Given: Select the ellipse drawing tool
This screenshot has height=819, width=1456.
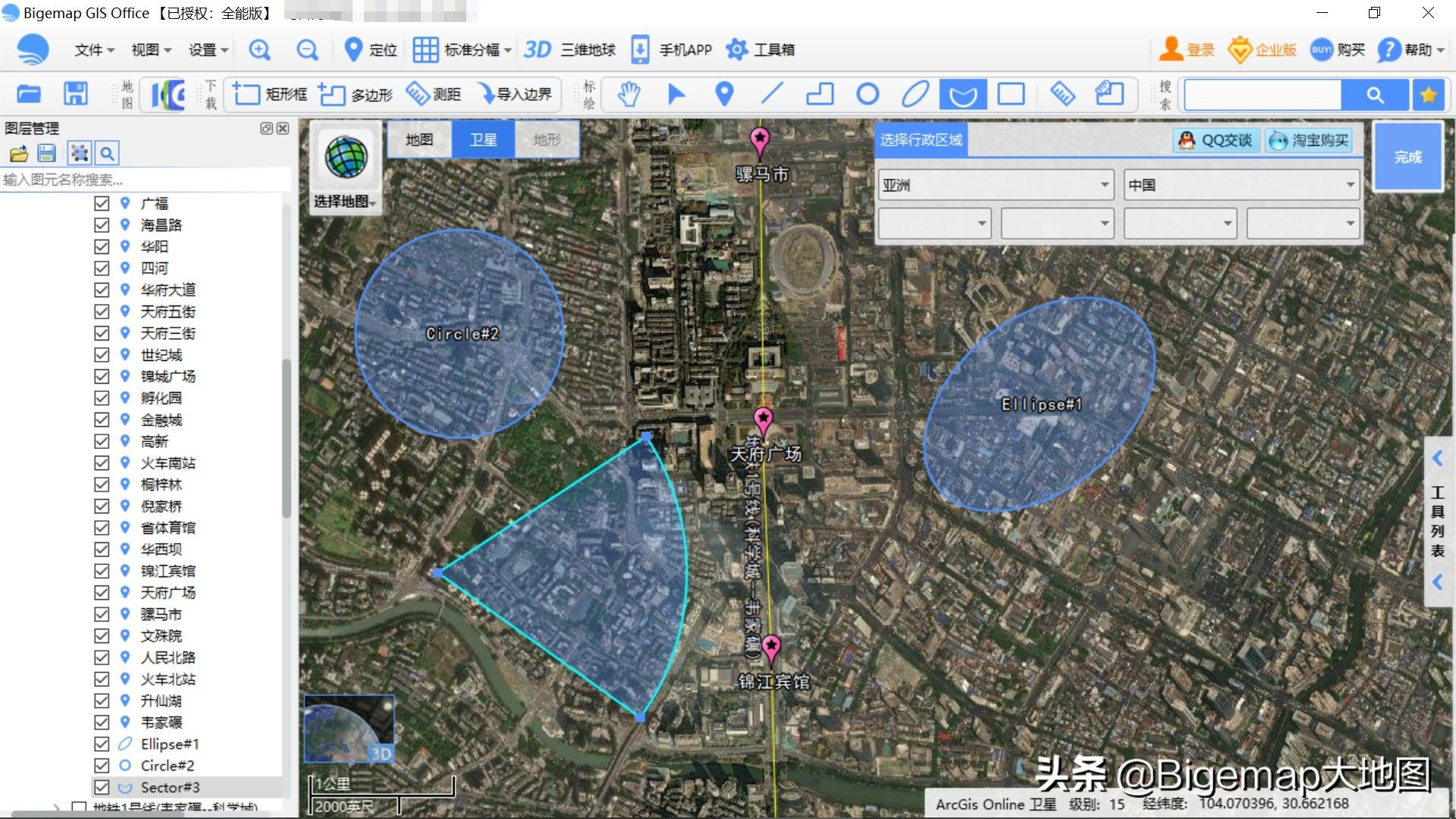Looking at the screenshot, I should (916, 94).
